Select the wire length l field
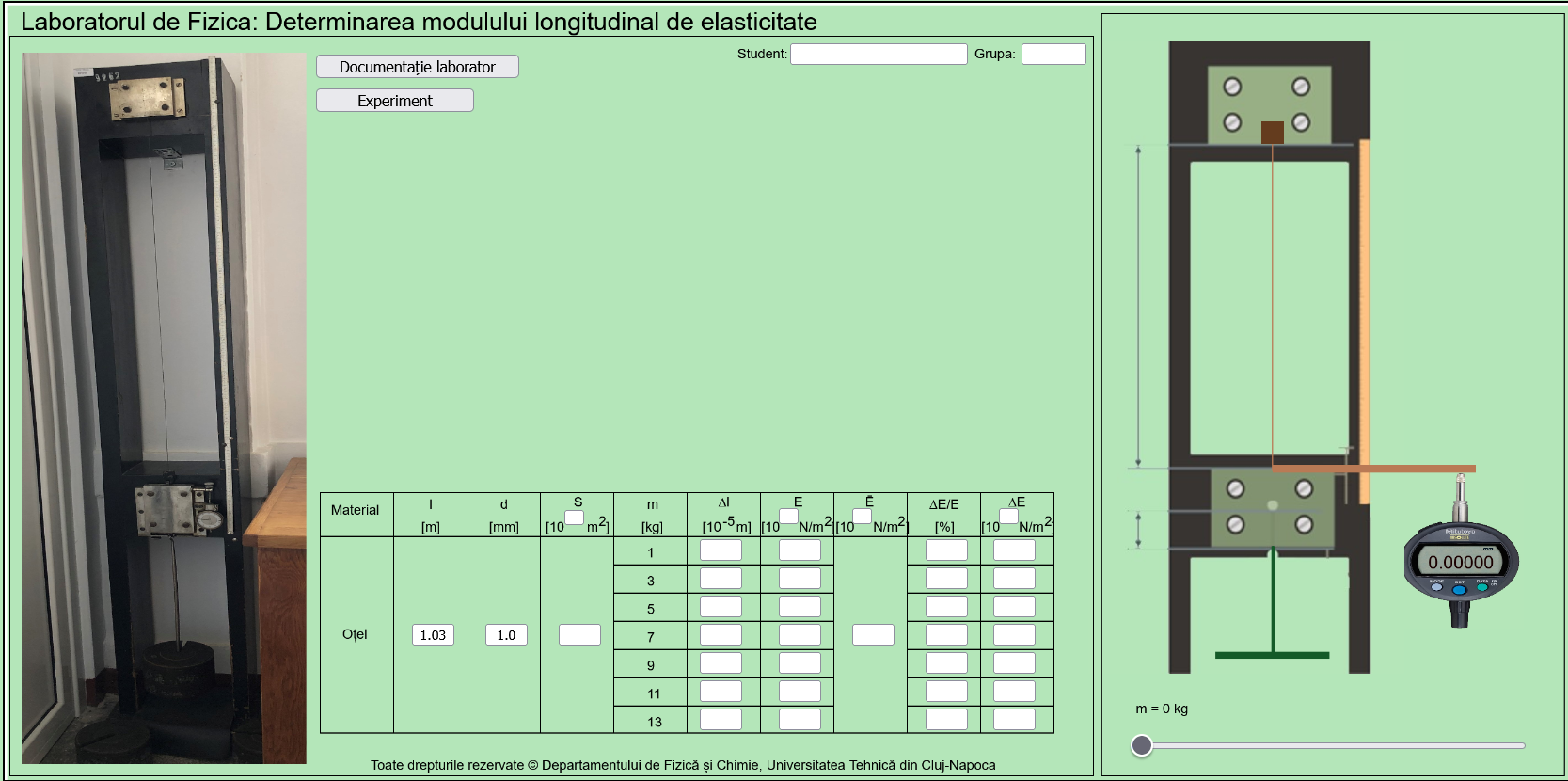The width and height of the screenshot is (1568, 781). pos(433,635)
